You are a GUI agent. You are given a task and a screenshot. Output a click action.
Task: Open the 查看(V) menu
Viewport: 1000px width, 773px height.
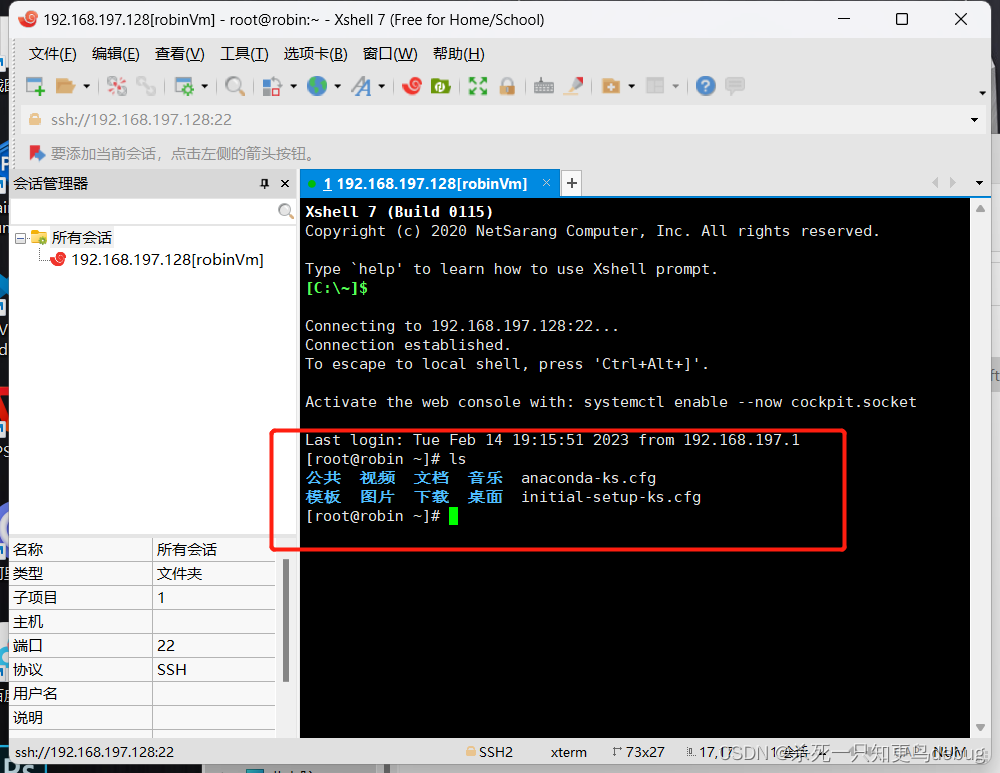(x=180, y=54)
